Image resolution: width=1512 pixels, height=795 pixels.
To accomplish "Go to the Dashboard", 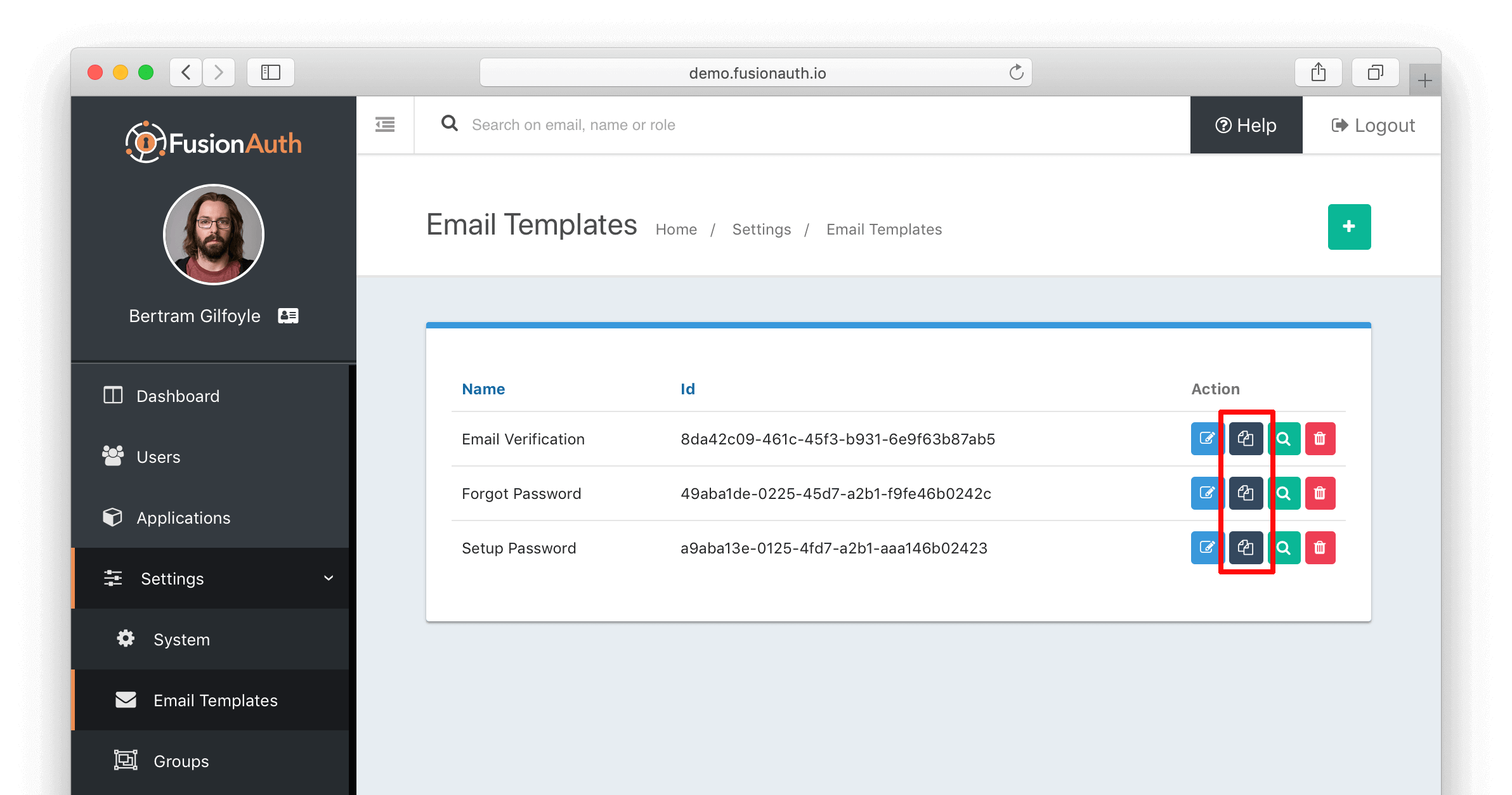I will (210, 396).
